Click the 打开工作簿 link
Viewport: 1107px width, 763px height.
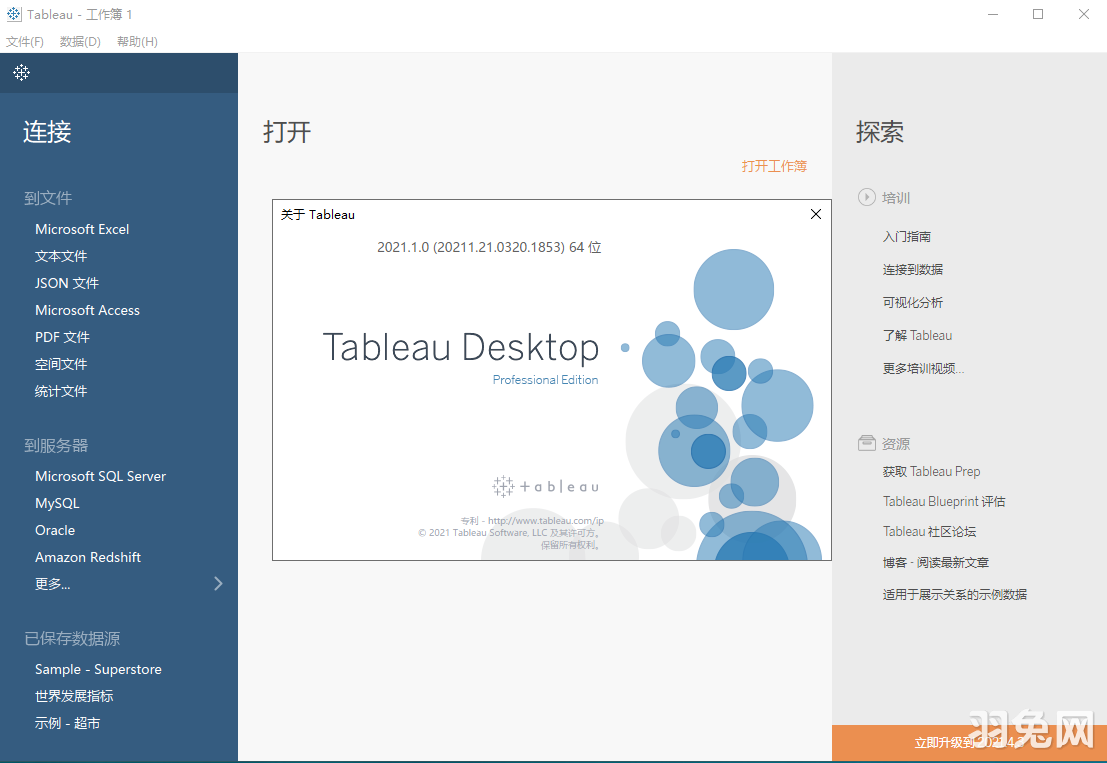pos(774,166)
